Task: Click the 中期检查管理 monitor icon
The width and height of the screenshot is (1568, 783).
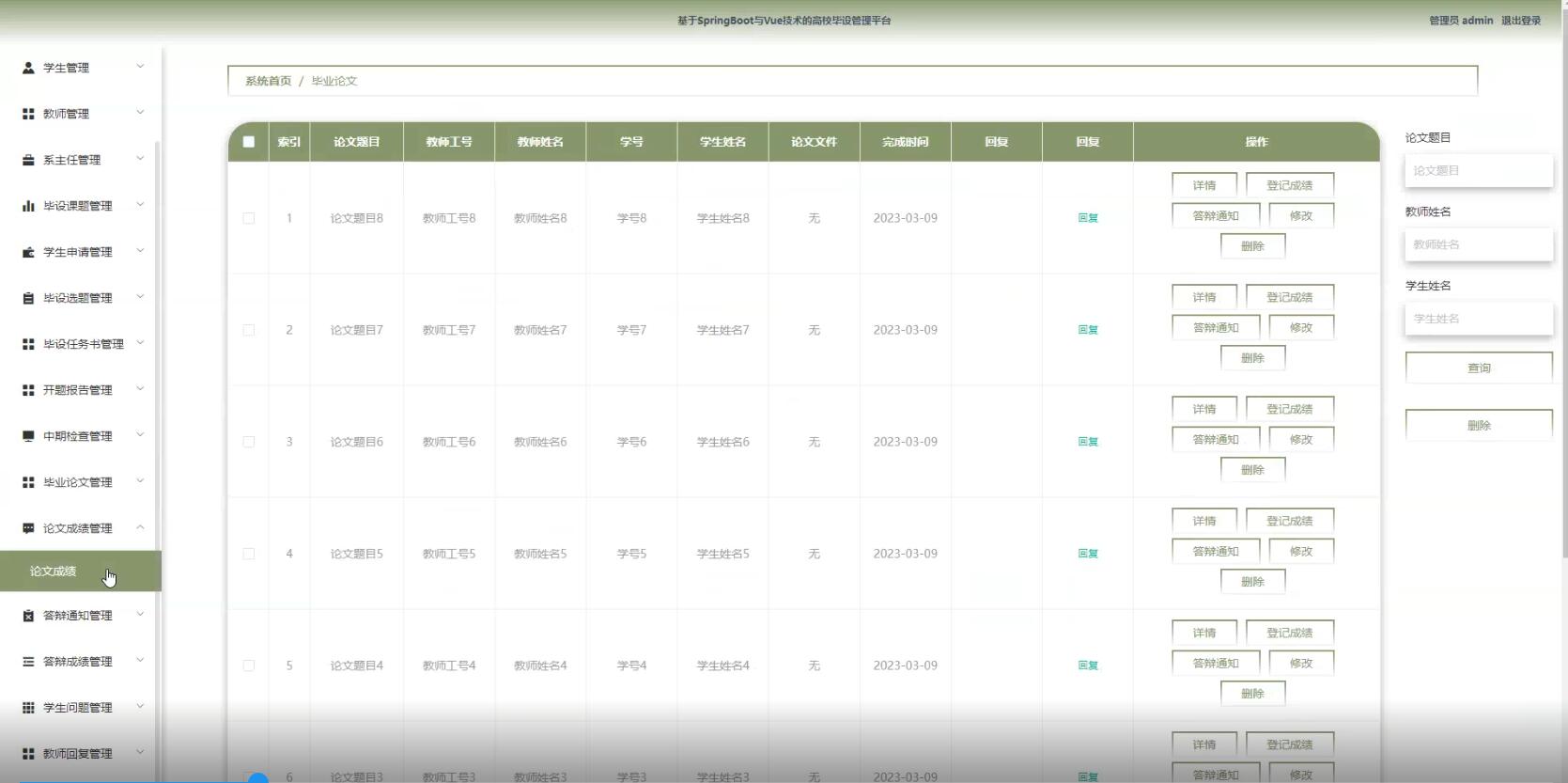Action: coord(28,436)
